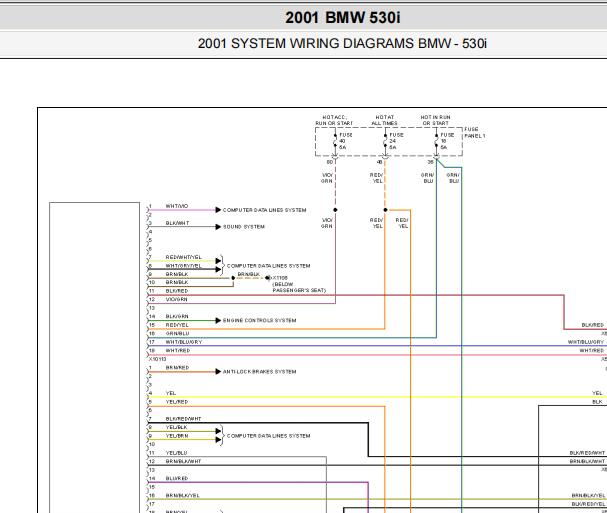
Task: Select the "FUSE 24 5A" label
Action: (396, 141)
